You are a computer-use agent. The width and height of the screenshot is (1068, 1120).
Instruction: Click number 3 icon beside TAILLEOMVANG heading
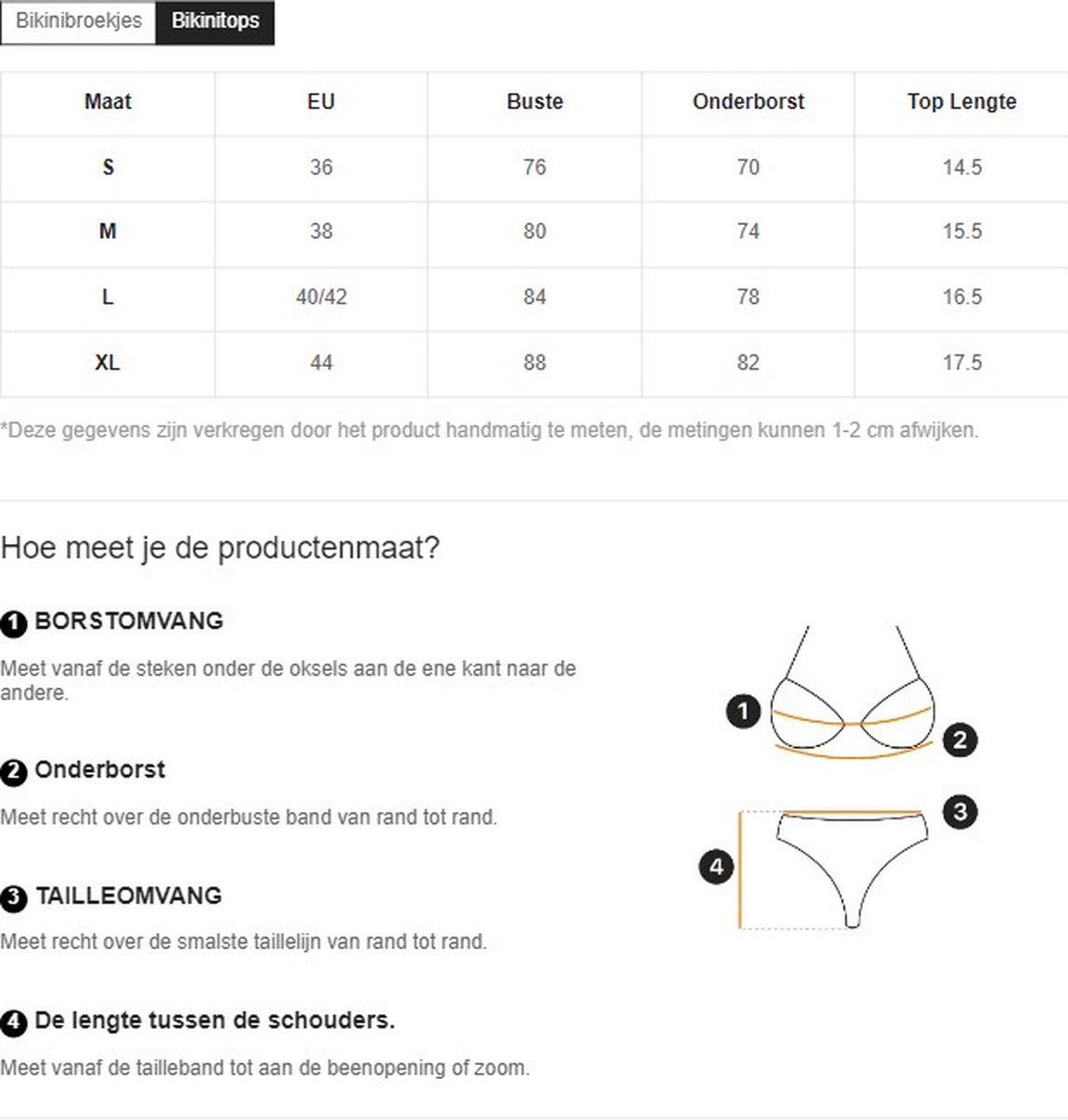pos(14,898)
